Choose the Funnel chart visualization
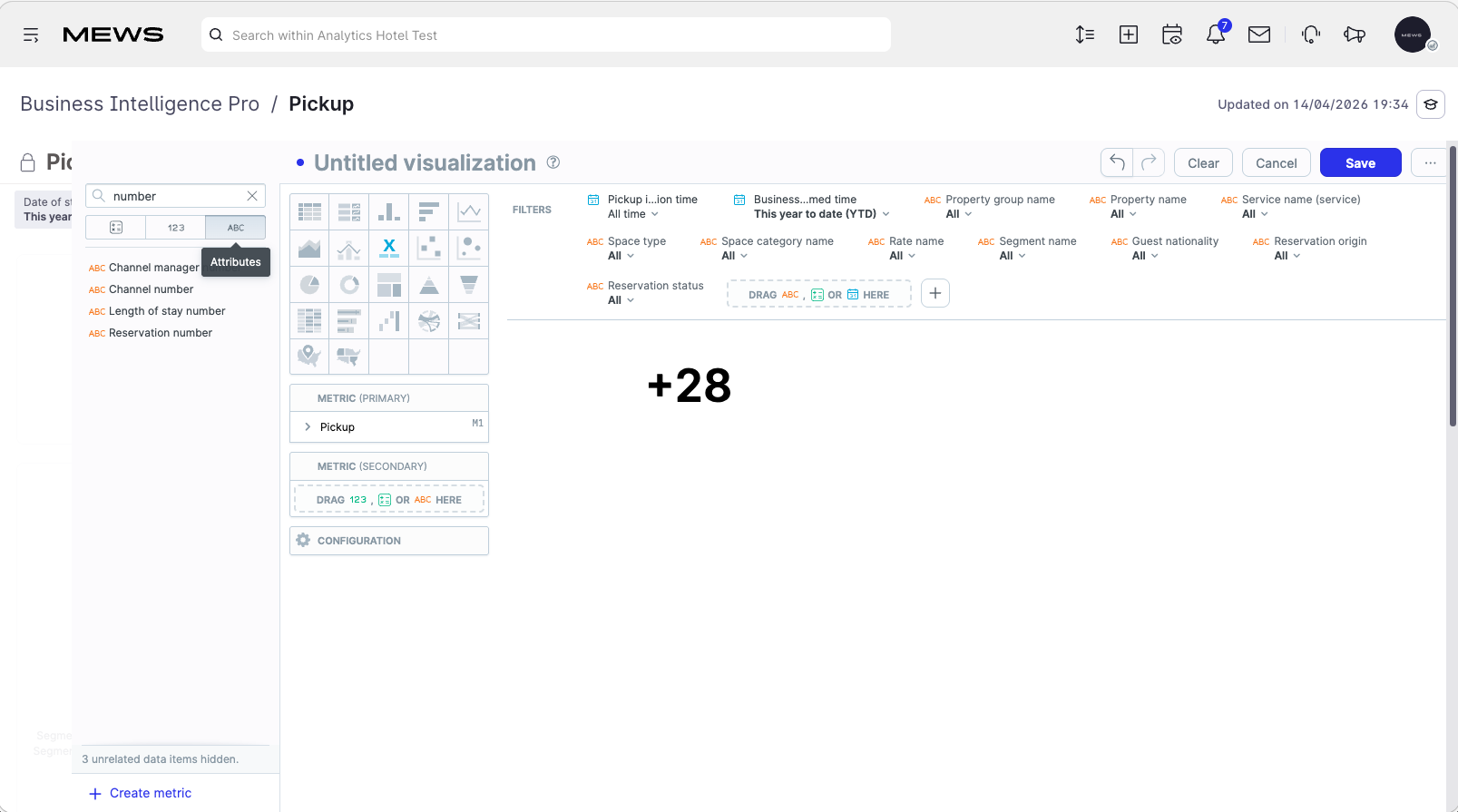 pyautogui.click(x=469, y=285)
